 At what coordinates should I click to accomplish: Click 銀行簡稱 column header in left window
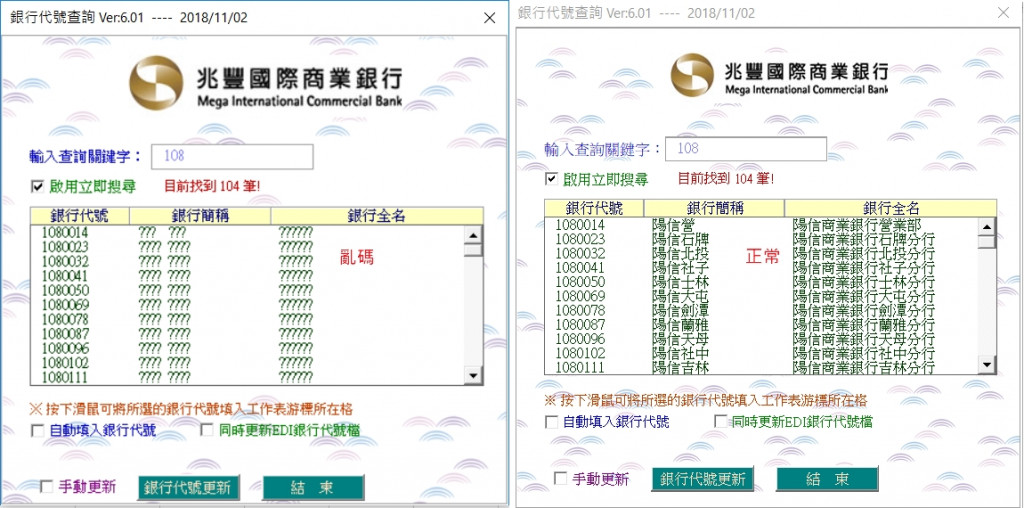pos(200,216)
